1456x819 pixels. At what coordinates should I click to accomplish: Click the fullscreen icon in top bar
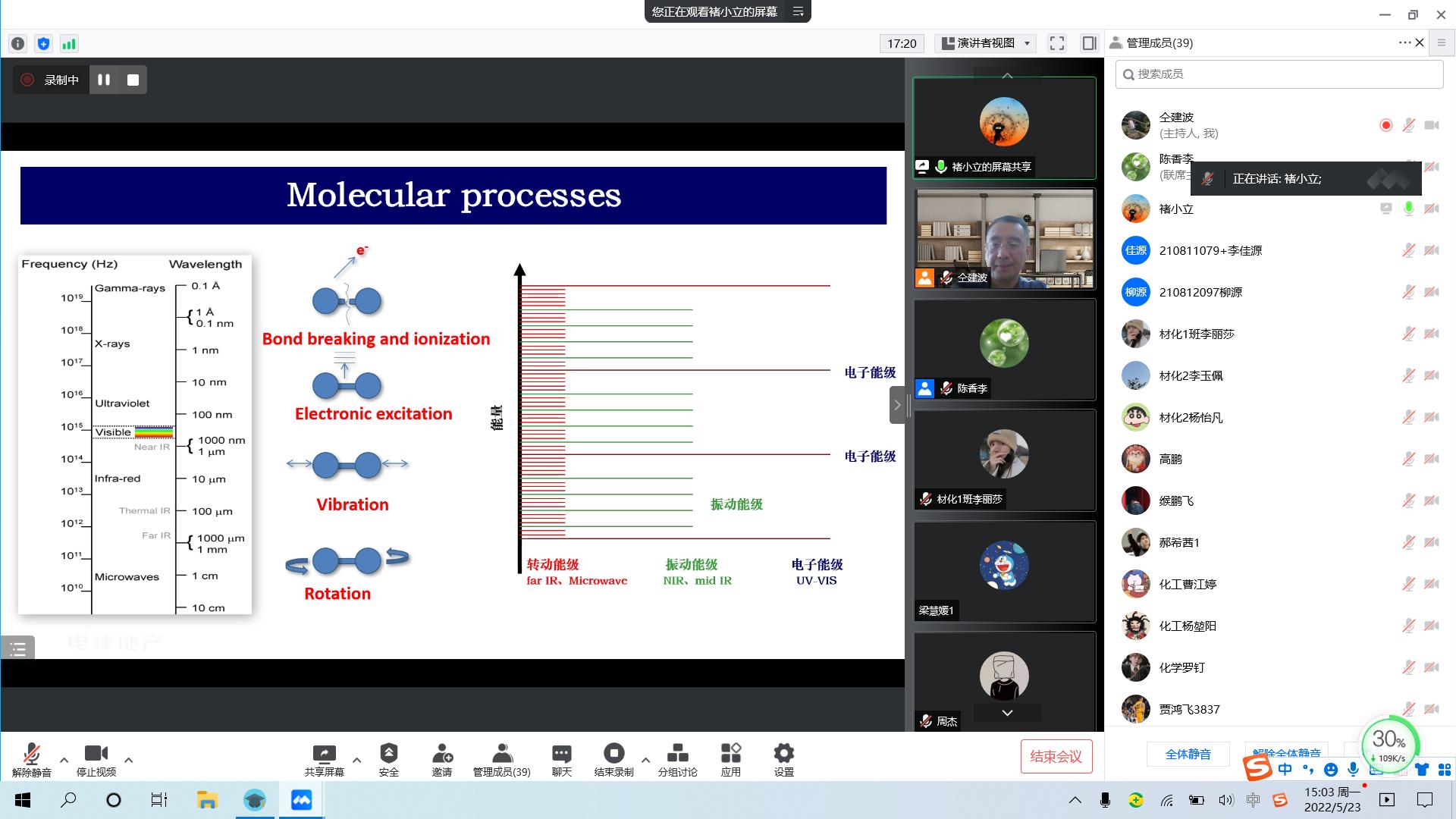[x=1057, y=43]
